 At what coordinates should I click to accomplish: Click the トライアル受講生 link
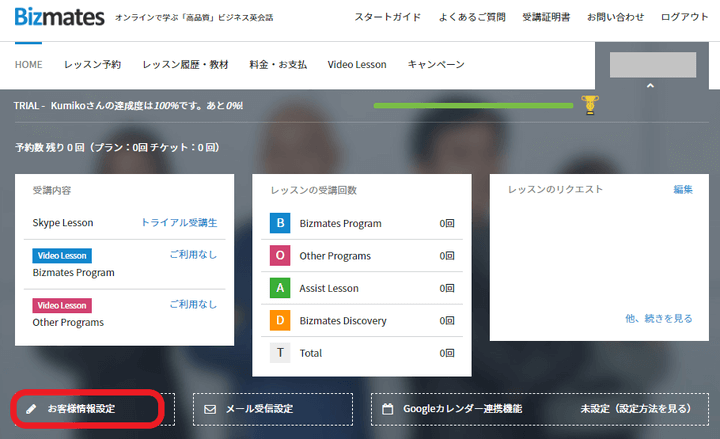coord(179,223)
